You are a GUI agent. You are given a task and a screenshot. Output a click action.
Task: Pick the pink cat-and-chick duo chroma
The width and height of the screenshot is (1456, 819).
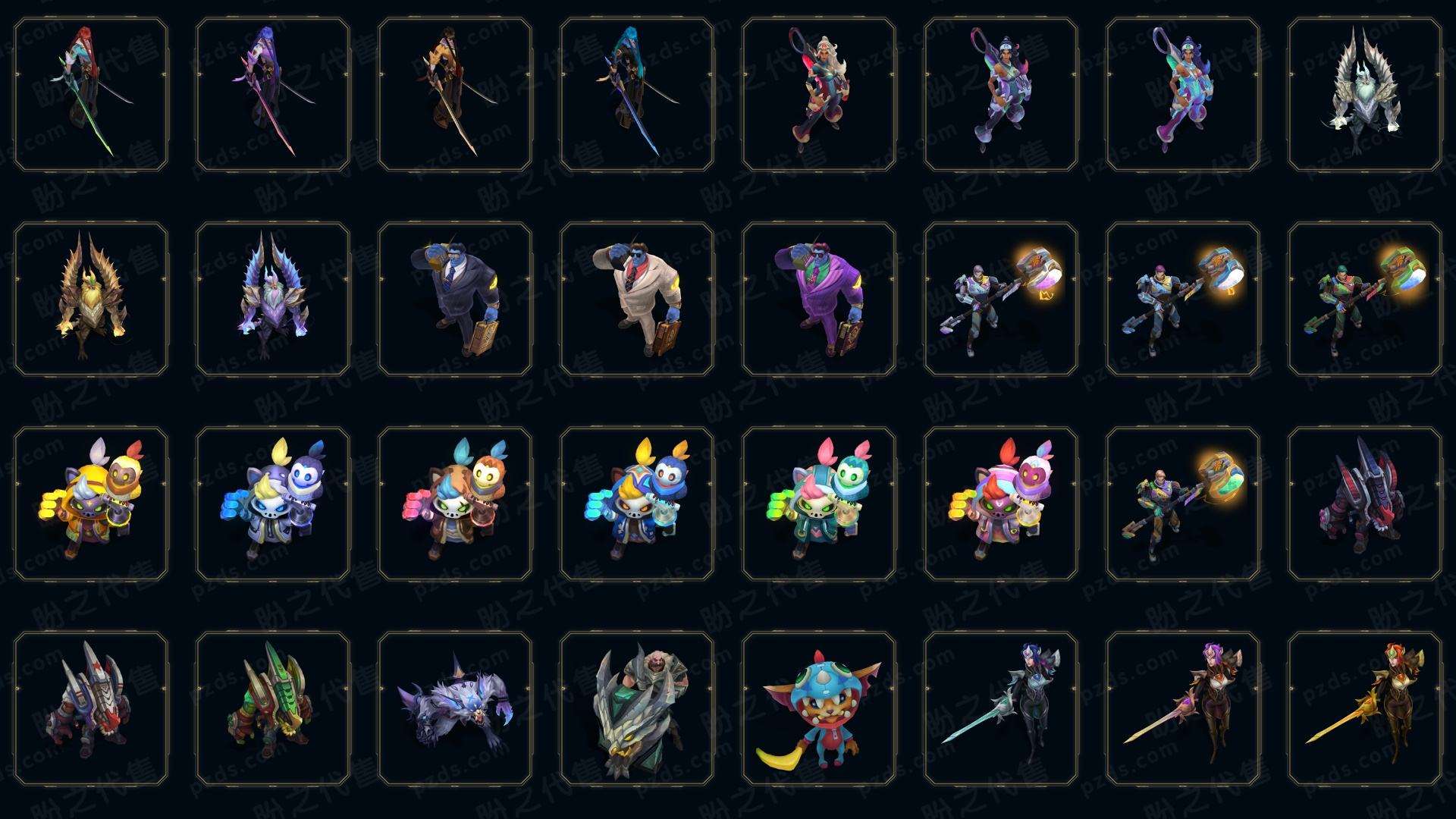pyautogui.click(x=1001, y=504)
